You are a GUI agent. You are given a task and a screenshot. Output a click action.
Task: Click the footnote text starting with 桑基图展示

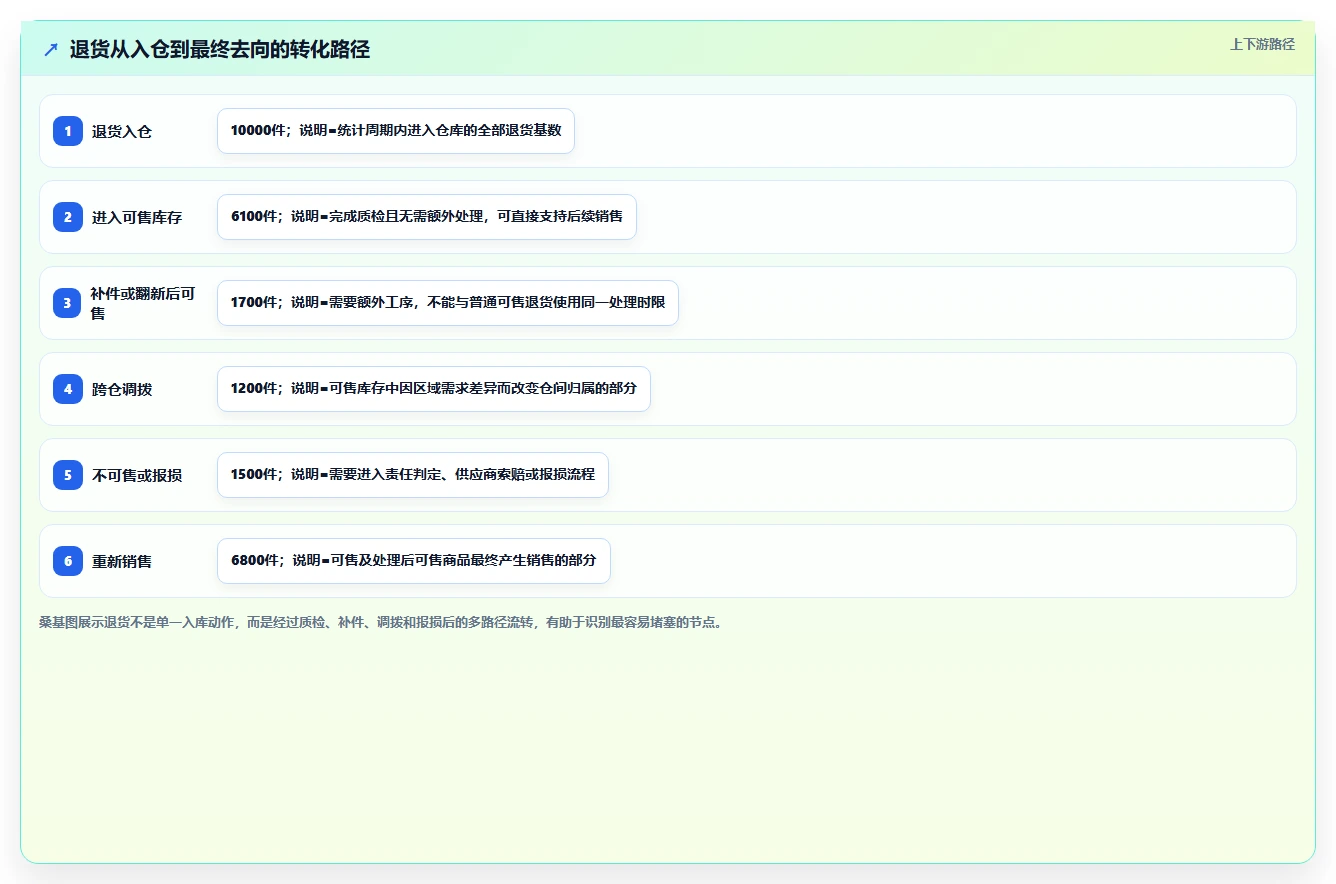click(381, 622)
